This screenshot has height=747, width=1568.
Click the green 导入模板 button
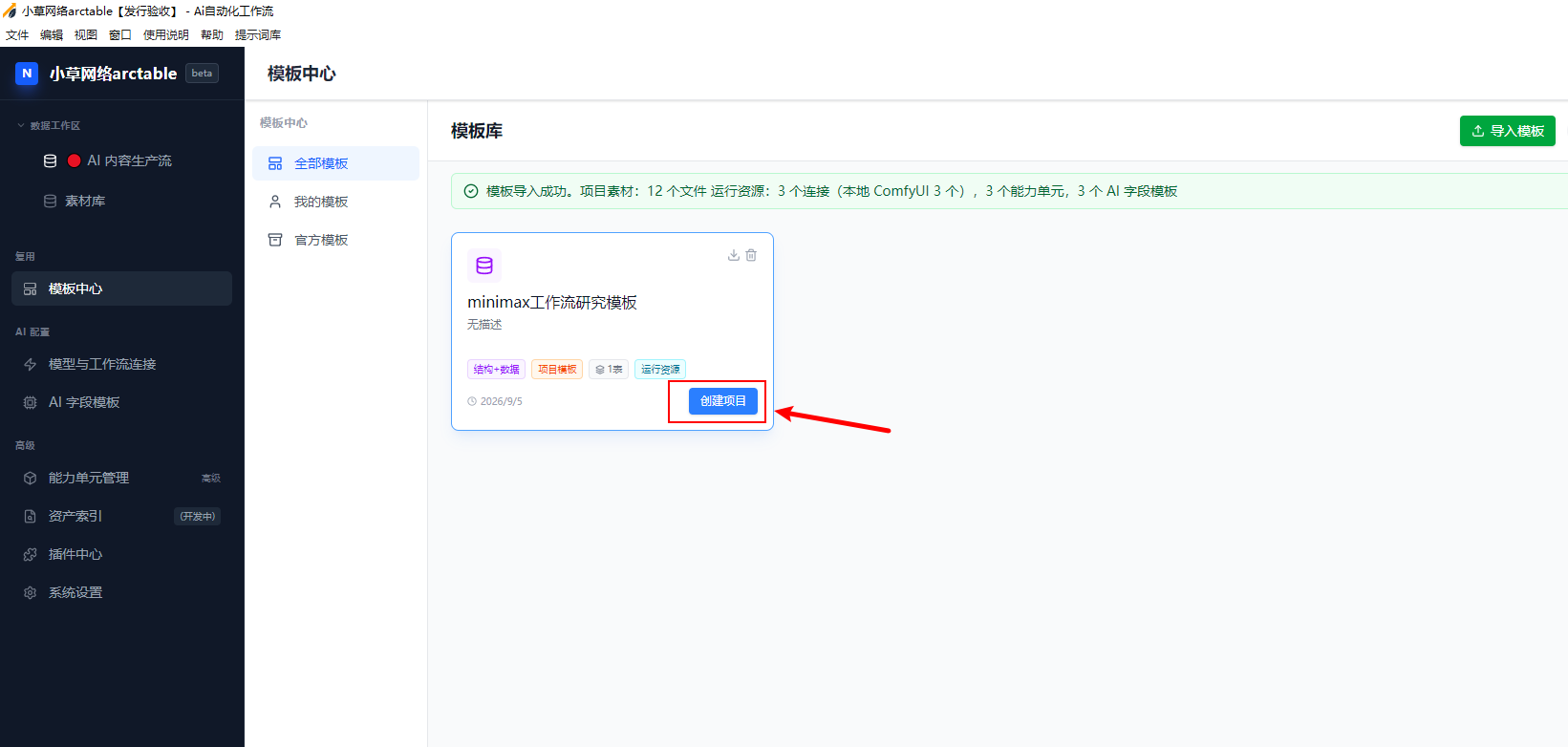1508,131
